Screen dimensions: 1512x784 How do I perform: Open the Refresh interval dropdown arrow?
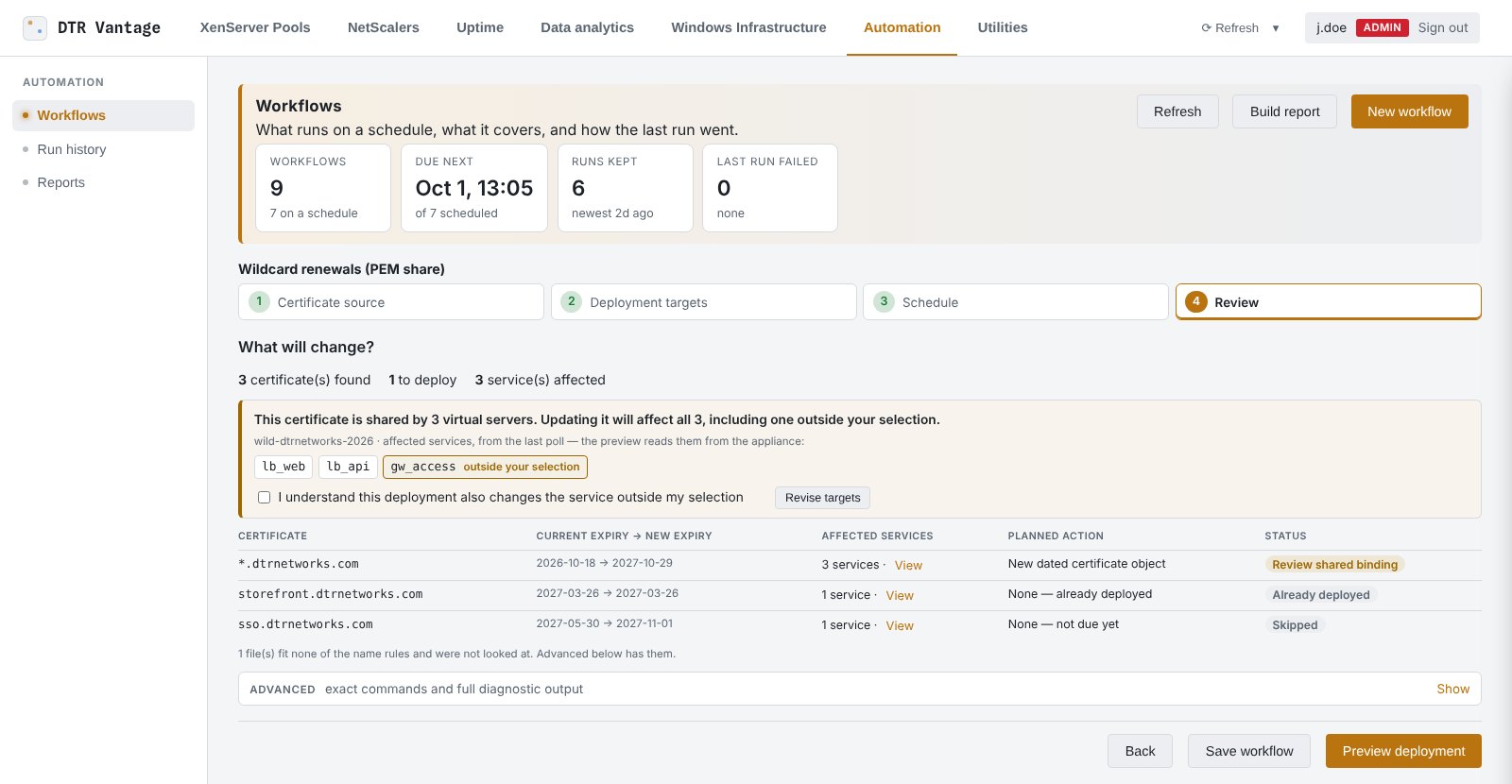(1276, 28)
